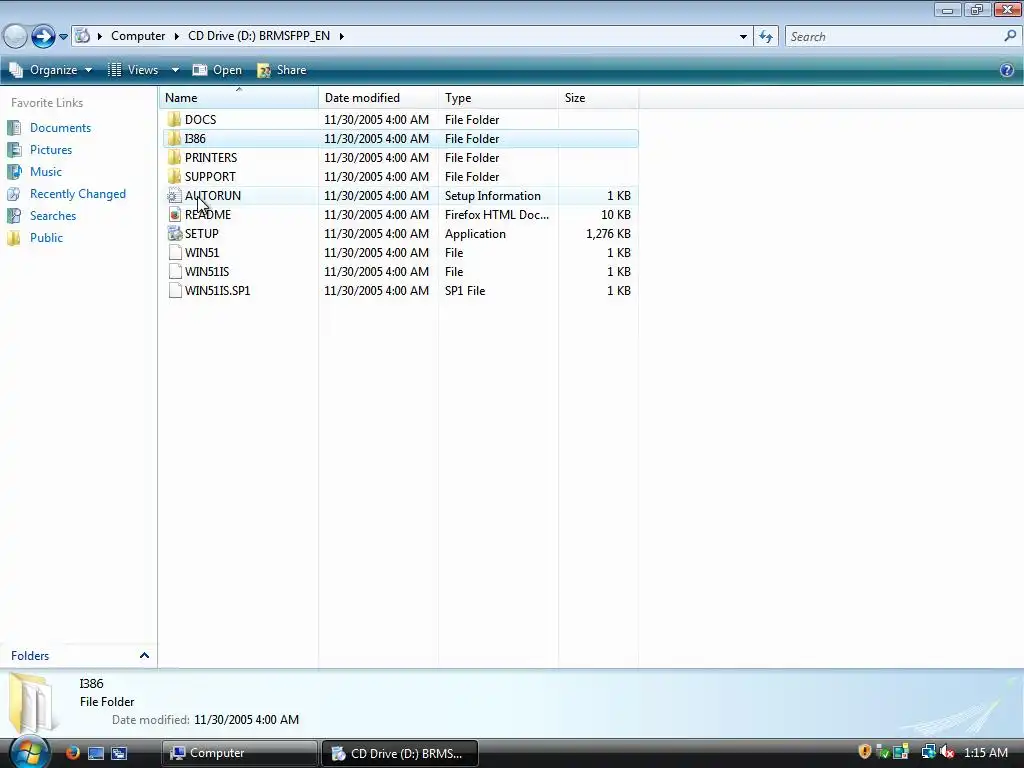The width and height of the screenshot is (1024, 768).
Task: Select the WIN51IS file icon
Action: 174,271
